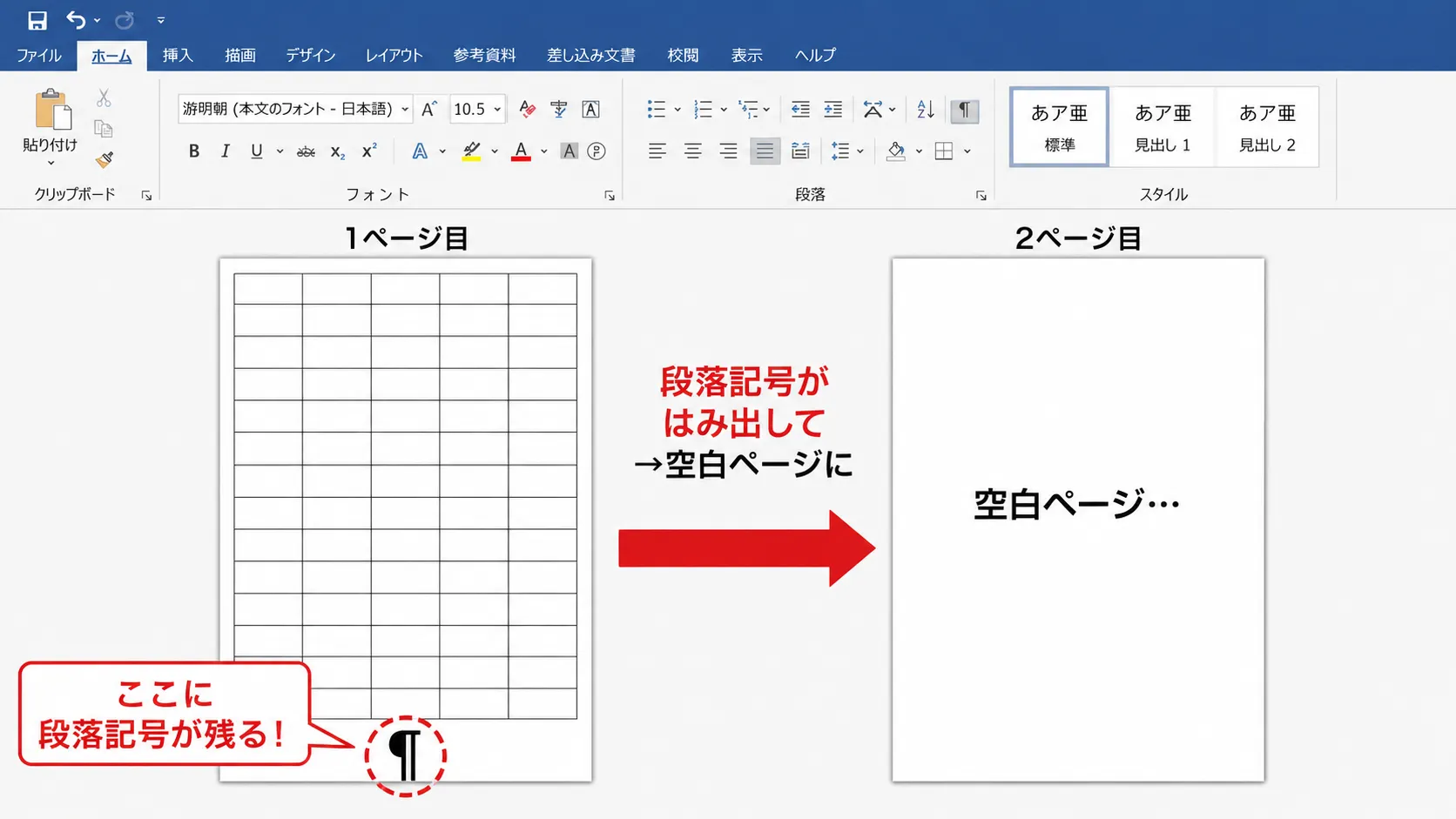The width and height of the screenshot is (1456, 819).
Task: Open the ファイル menu tab
Action: (38, 55)
